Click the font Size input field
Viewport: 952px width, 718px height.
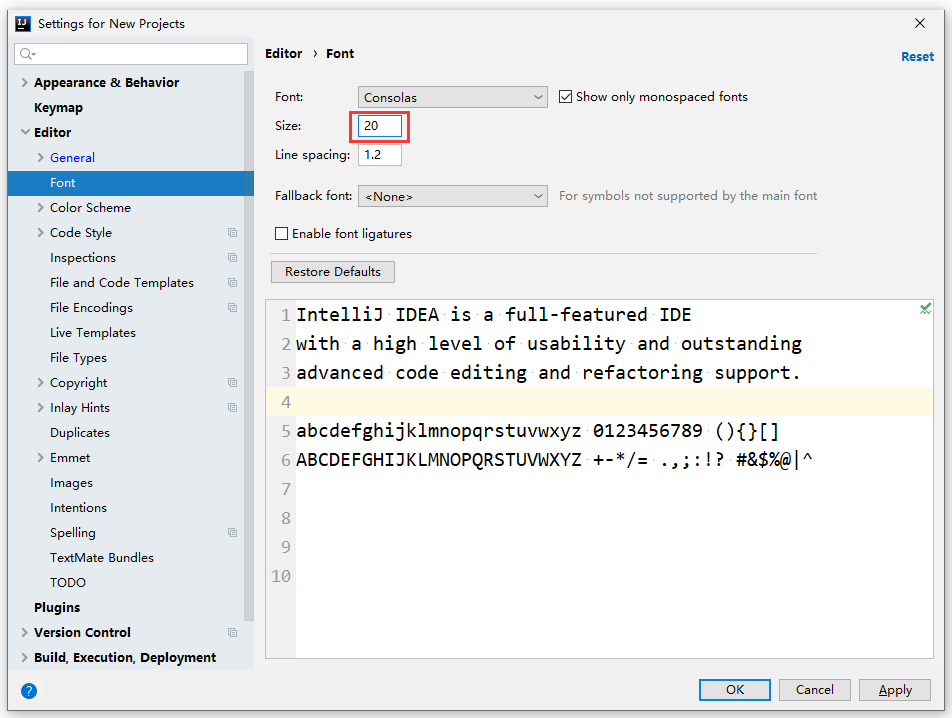379,126
